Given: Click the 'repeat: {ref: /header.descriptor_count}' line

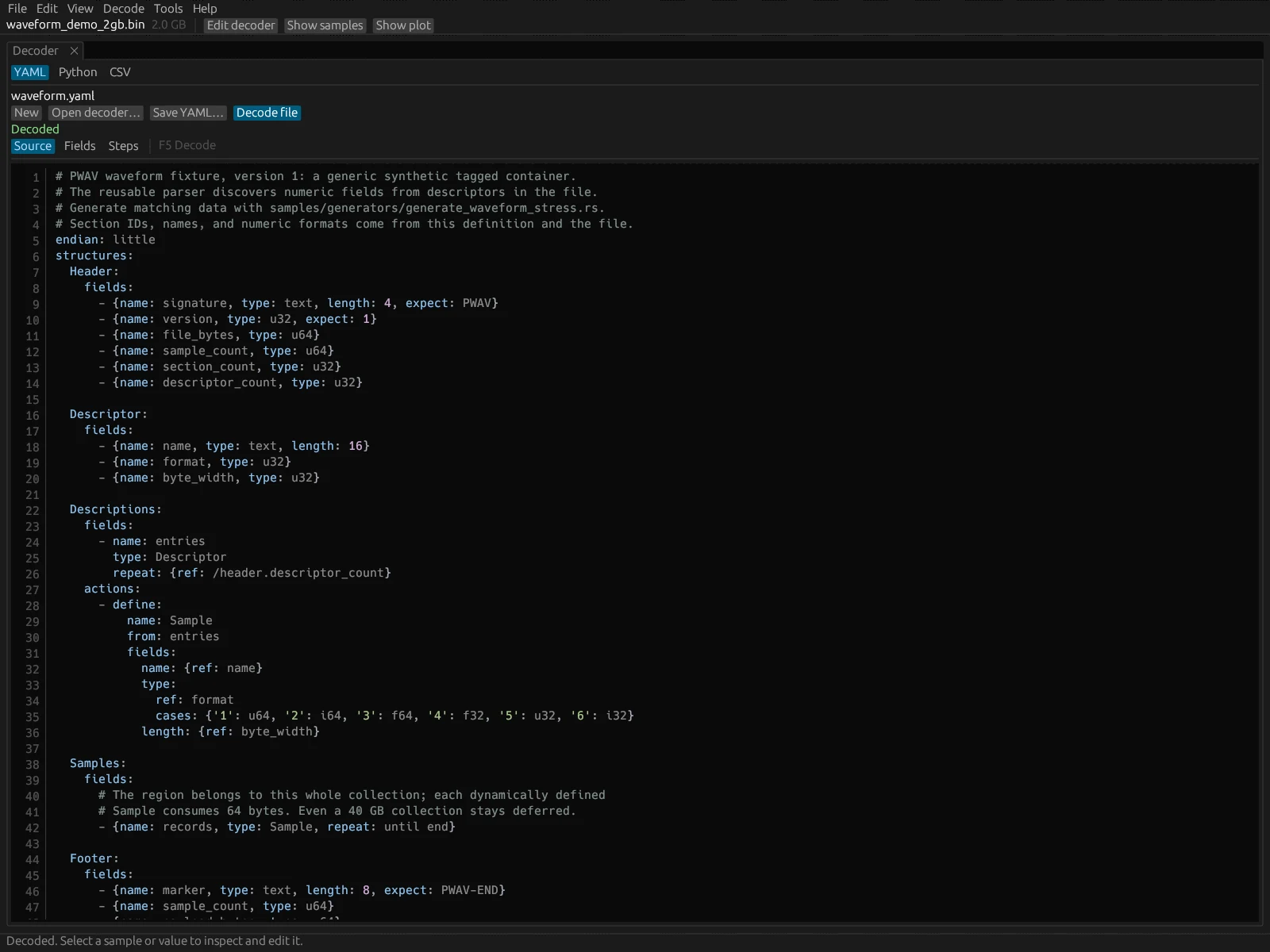Looking at the screenshot, I should coord(252,573).
